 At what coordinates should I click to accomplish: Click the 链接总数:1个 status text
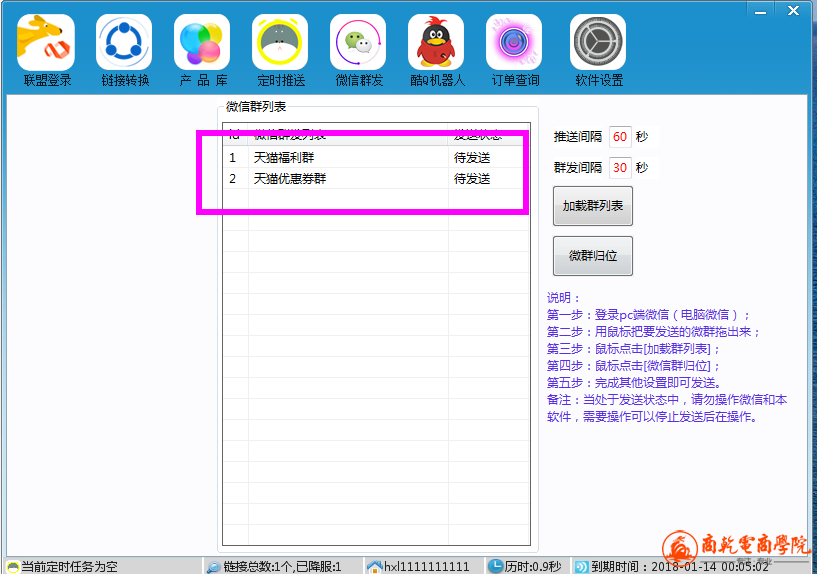(282, 567)
